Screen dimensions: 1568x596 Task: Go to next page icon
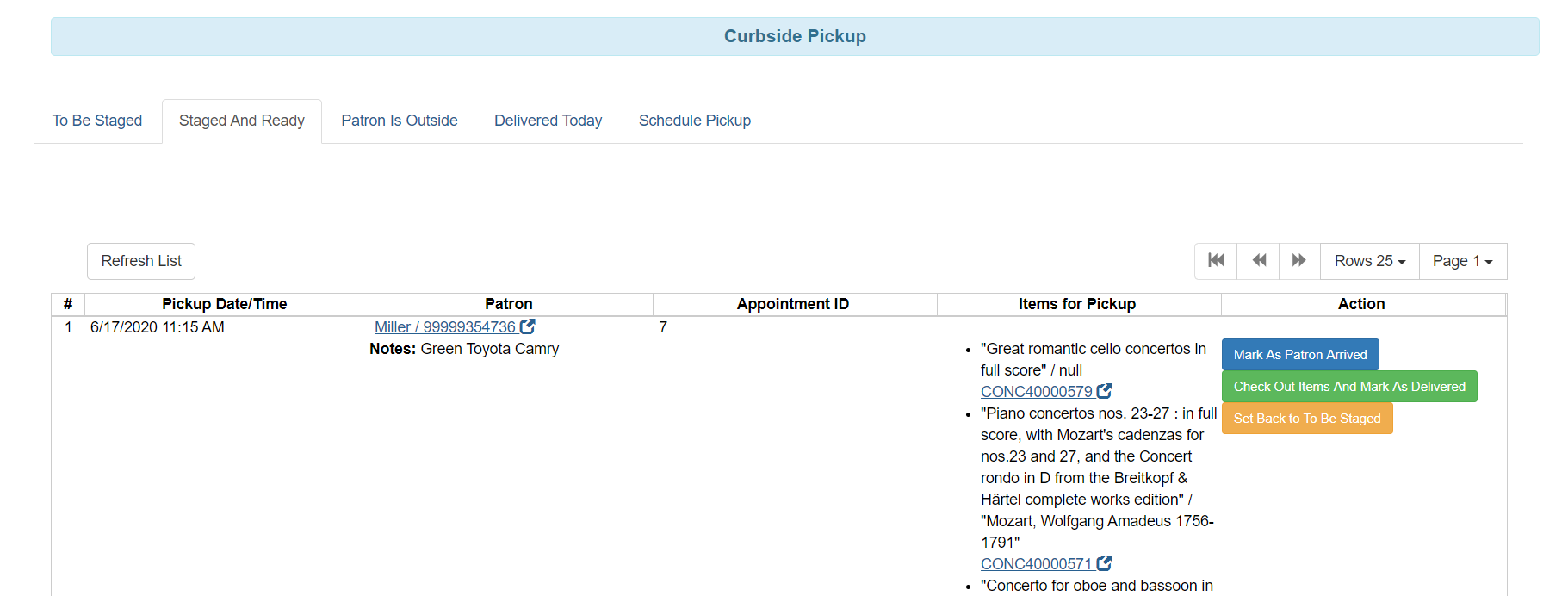coord(1299,261)
